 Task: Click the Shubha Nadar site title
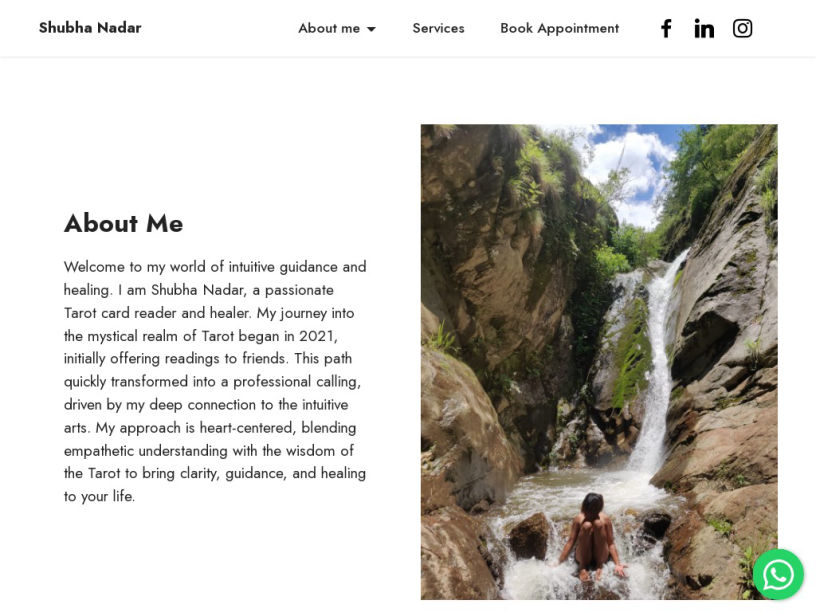pyautogui.click(x=90, y=28)
